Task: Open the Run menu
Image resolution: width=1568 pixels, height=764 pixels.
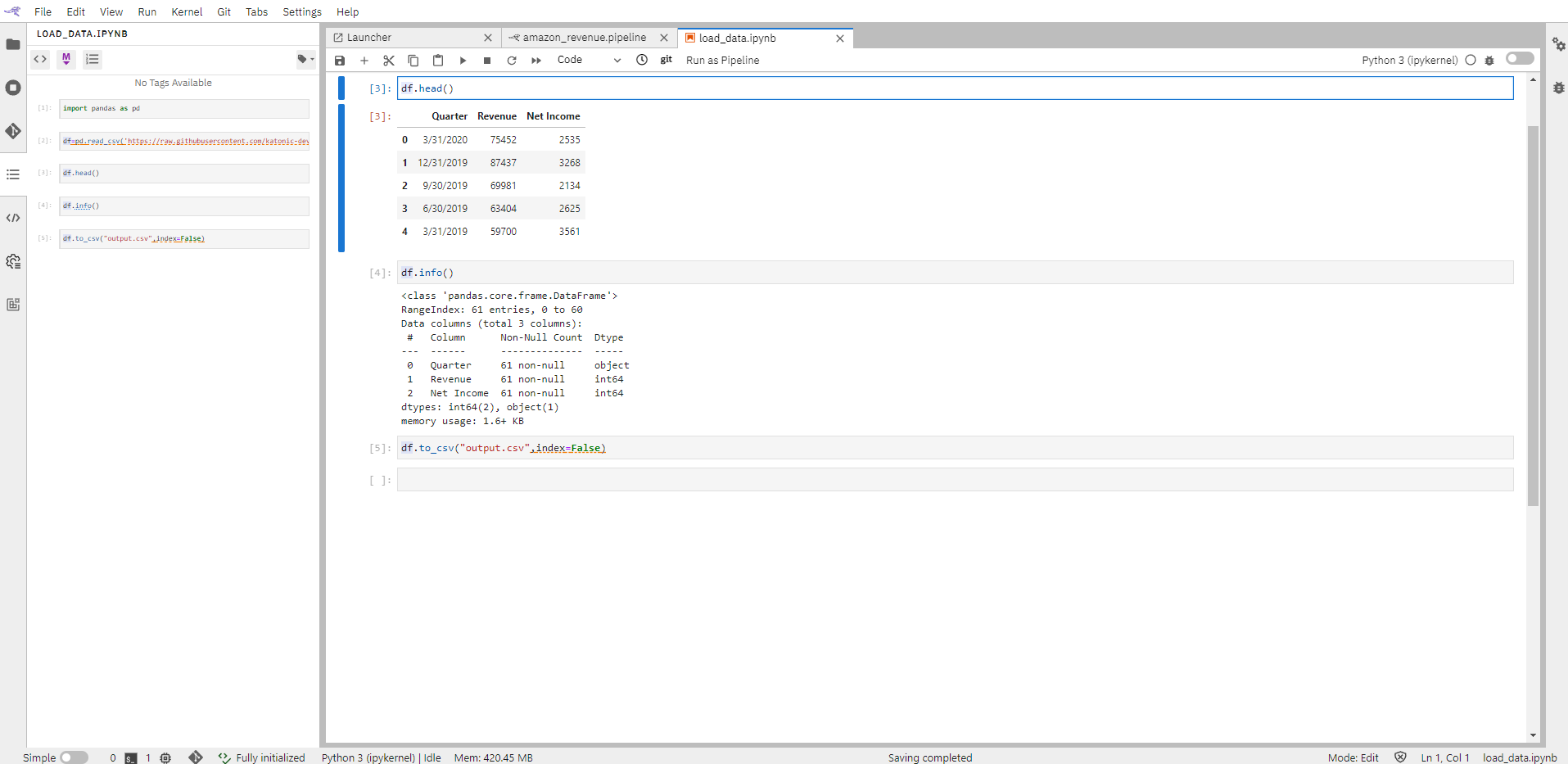Action: (x=147, y=11)
